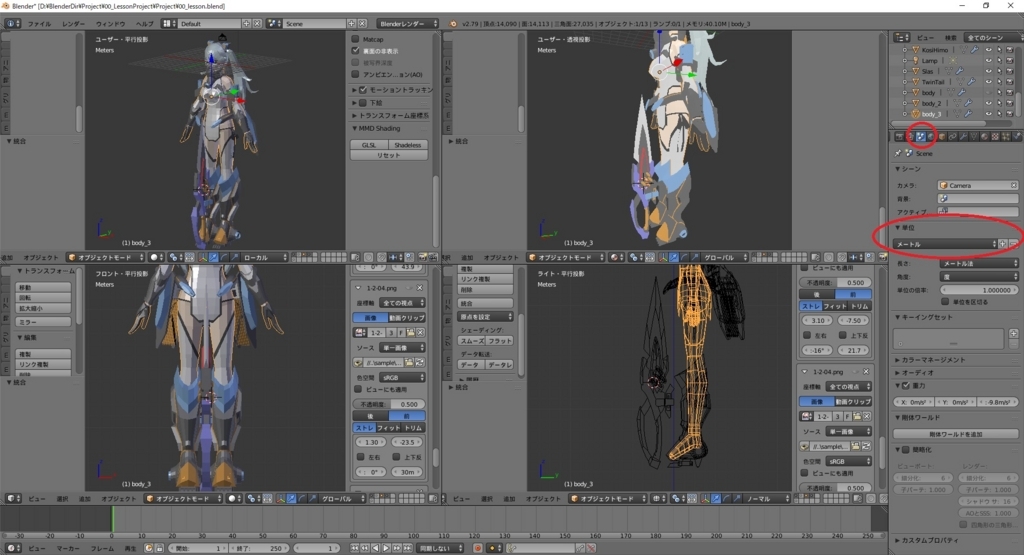Jump to the last frame in timeline
Viewport: 1024px width, 555px height.
pyautogui.click(x=407, y=548)
